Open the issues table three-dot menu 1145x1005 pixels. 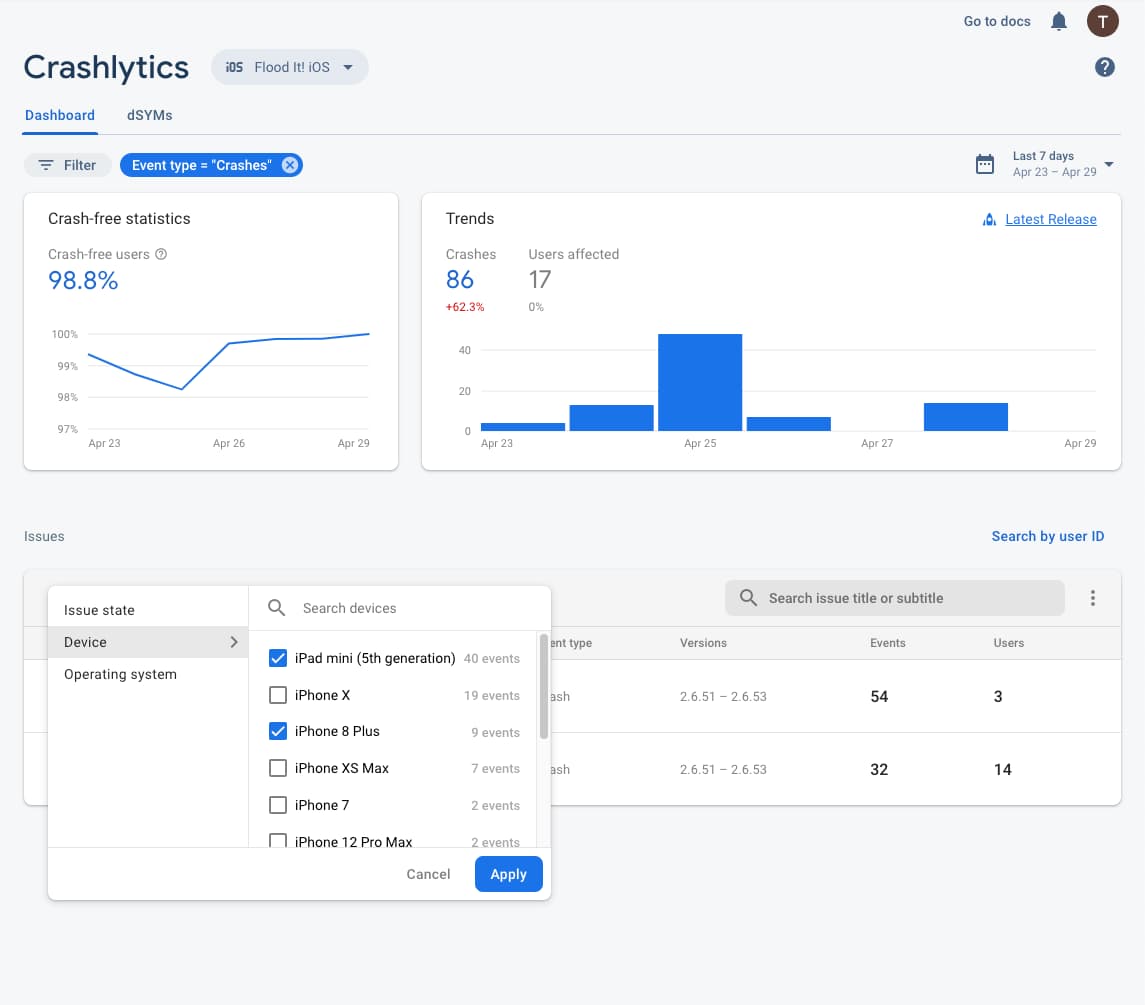[x=1092, y=598]
